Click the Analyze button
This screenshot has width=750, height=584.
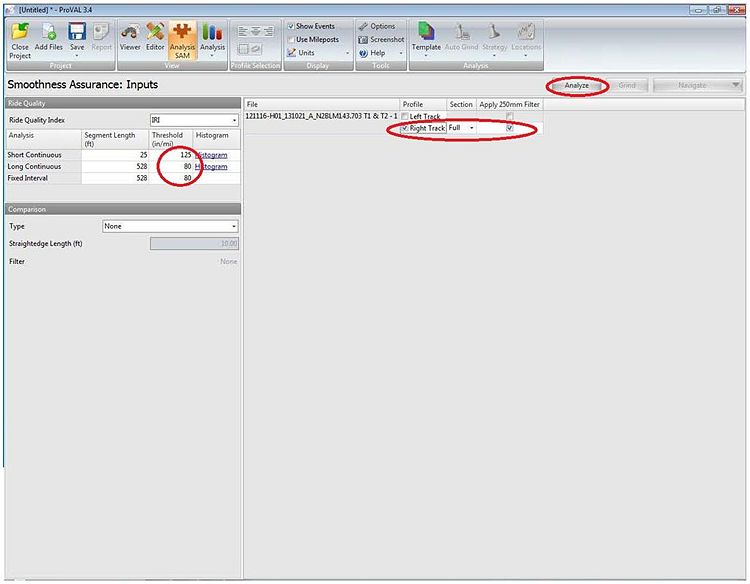click(576, 85)
